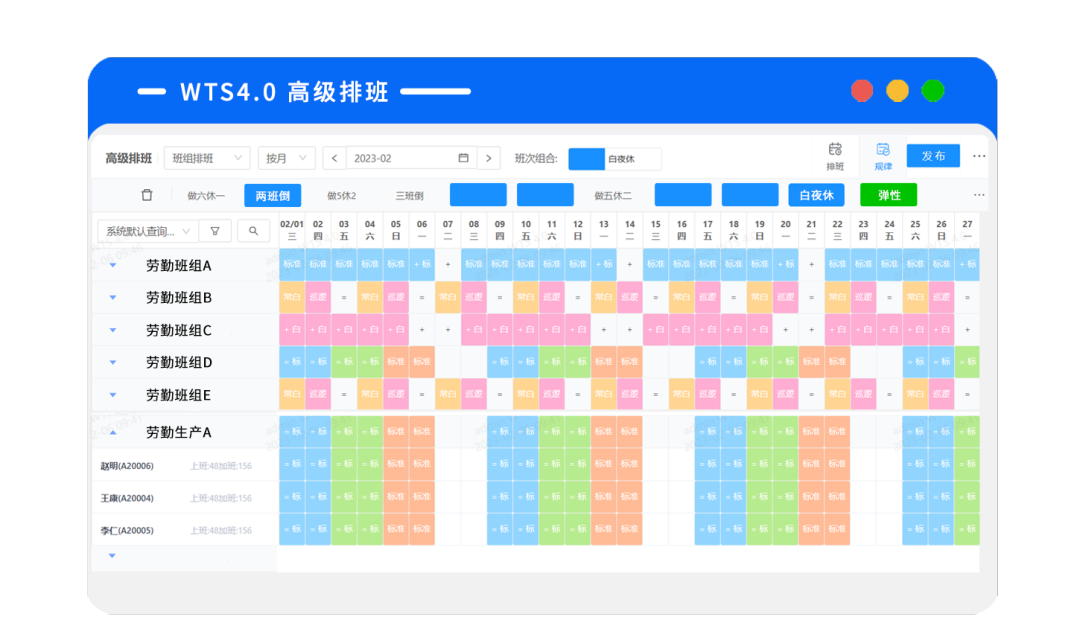Click 劳勤班组A's plus cell on 07

tap(448, 264)
